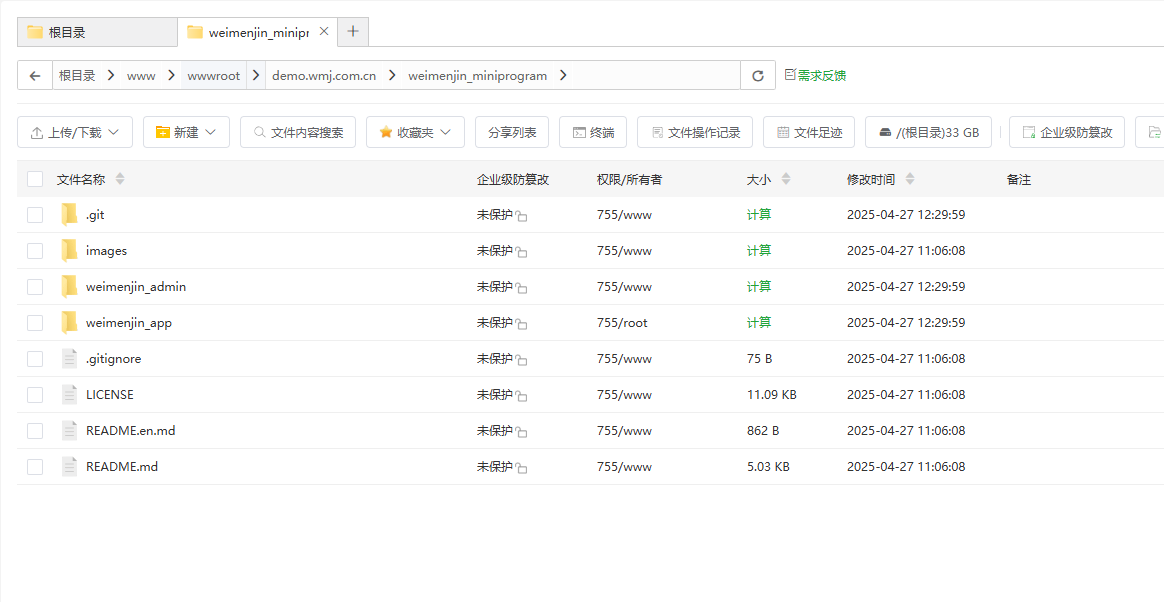Image resolution: width=1164 pixels, height=602 pixels.
Task: Check the .git folder checkbox
Action: [x=35, y=215]
